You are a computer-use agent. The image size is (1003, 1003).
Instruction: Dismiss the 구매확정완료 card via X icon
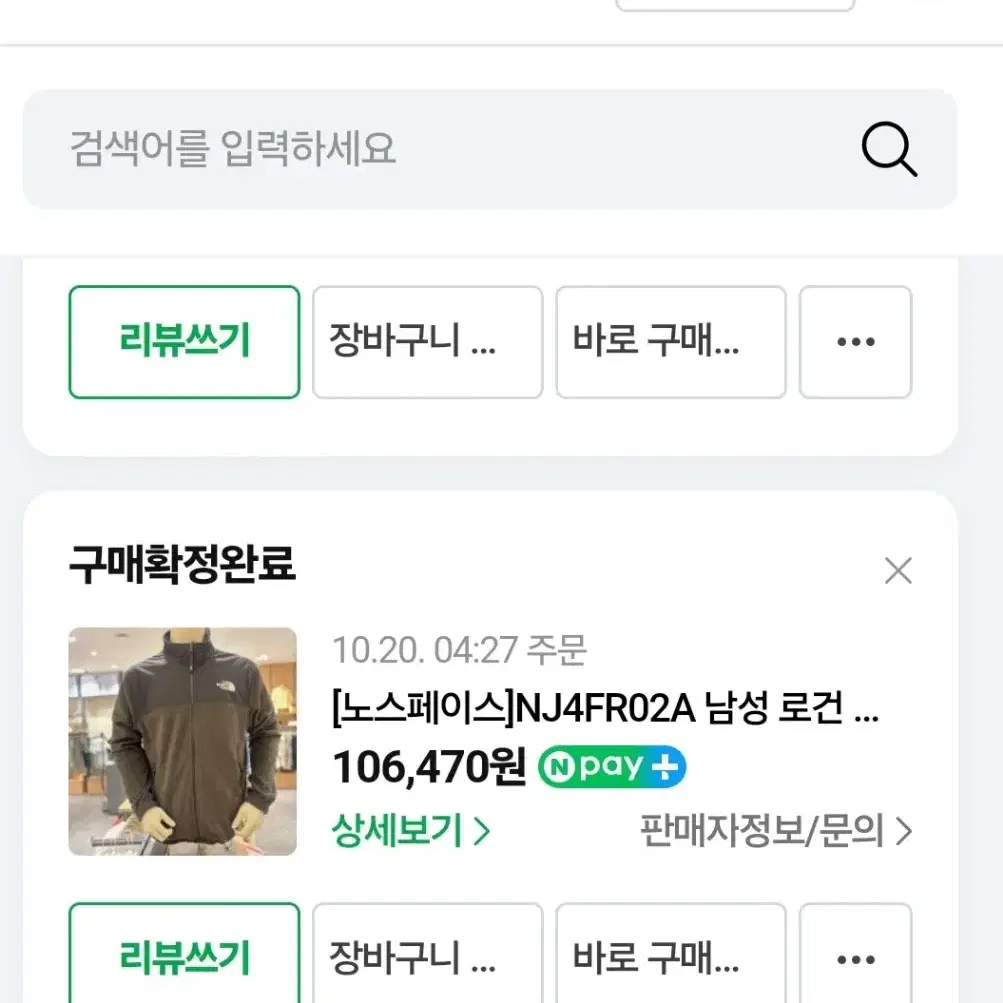coord(897,570)
